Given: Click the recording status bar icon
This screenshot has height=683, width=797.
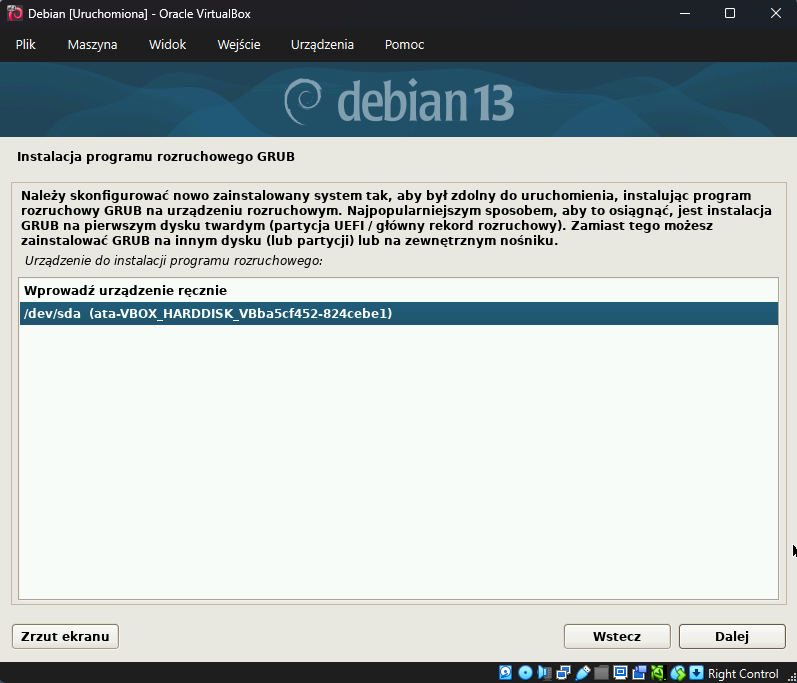Looking at the screenshot, I should pyautogui.click(x=639, y=673).
